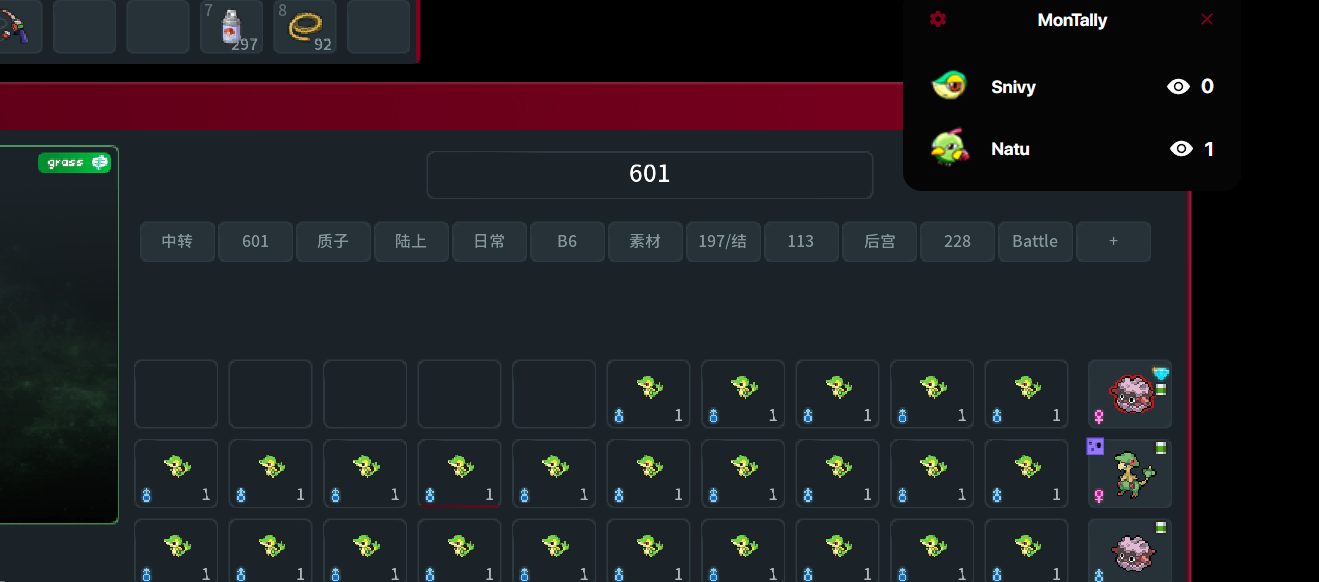Click the blue diamond icon on top Whimsicott
1319x582 pixels.
1160,374
